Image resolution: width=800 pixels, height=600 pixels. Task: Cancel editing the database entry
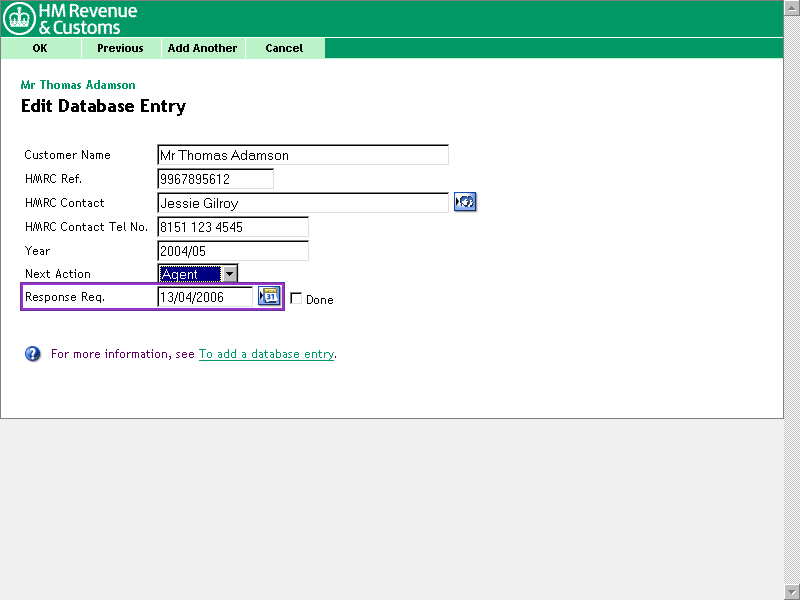pyautogui.click(x=284, y=48)
